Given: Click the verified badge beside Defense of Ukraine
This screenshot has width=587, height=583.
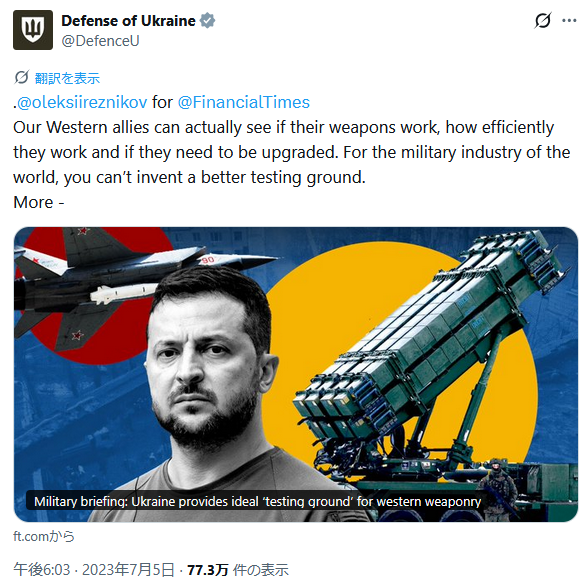Looking at the screenshot, I should (207, 21).
